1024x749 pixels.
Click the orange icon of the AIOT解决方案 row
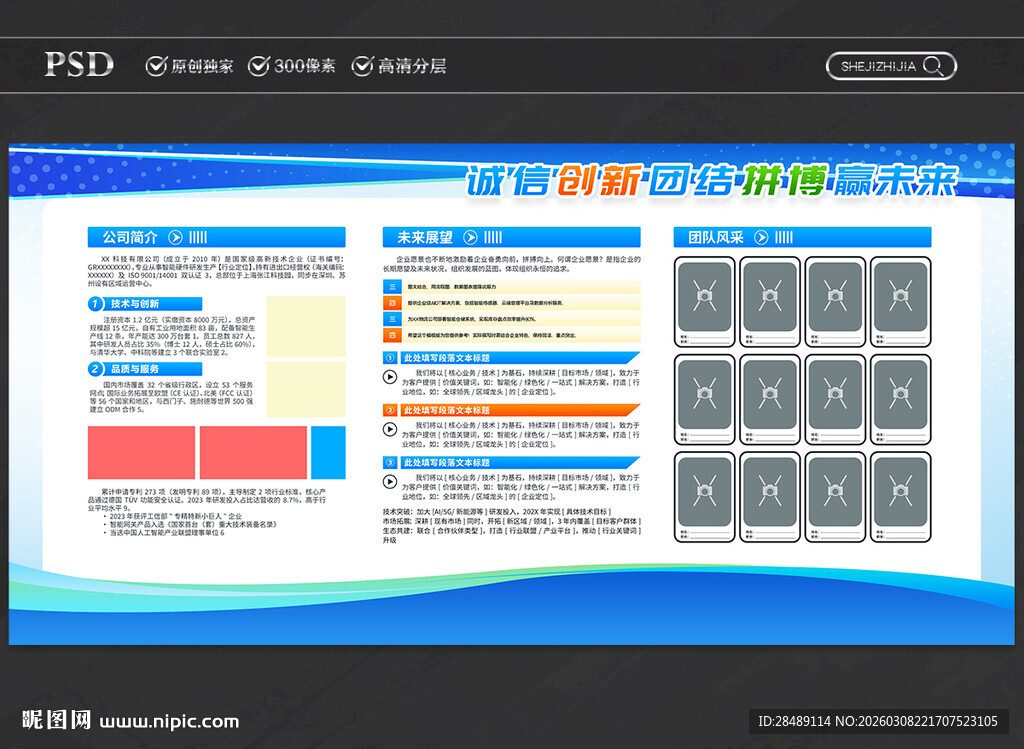coord(392,303)
